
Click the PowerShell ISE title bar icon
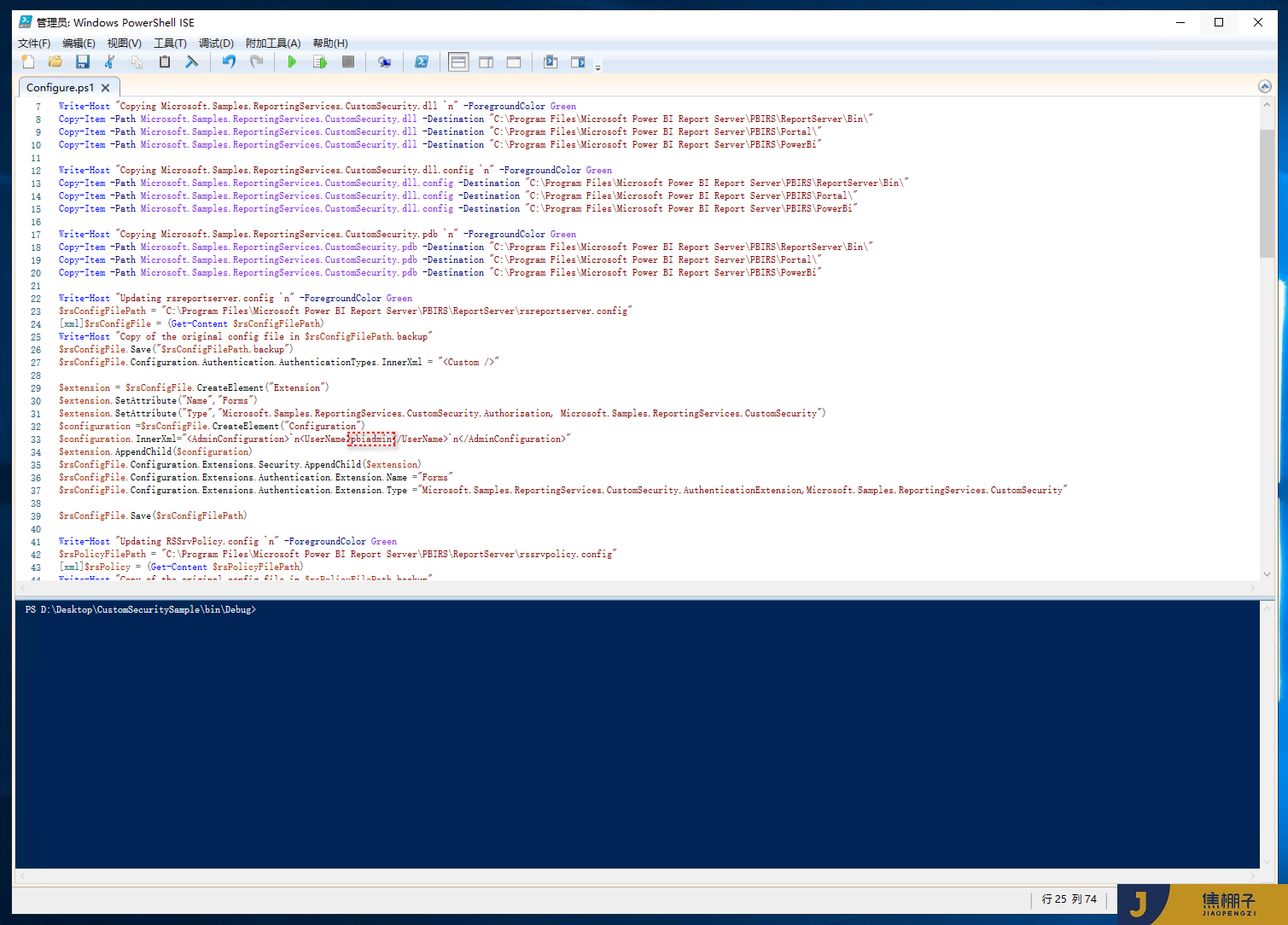coord(26,22)
